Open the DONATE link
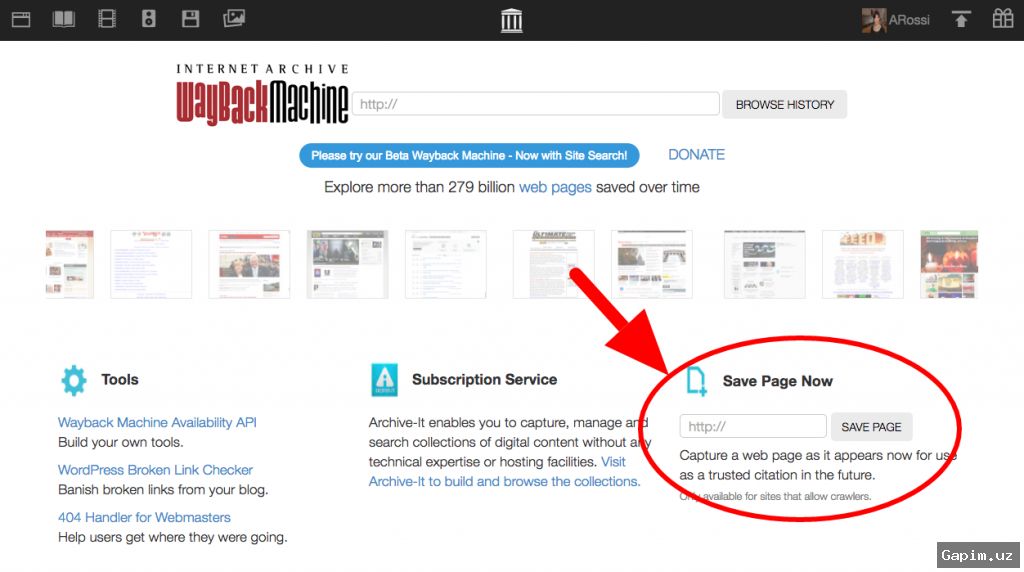This screenshot has height=572, width=1024. tap(696, 154)
